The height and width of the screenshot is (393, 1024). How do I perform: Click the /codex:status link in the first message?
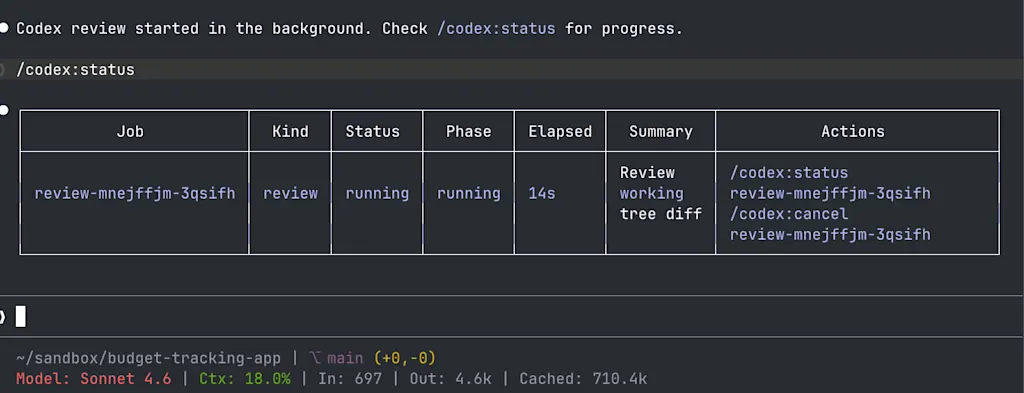tap(496, 29)
